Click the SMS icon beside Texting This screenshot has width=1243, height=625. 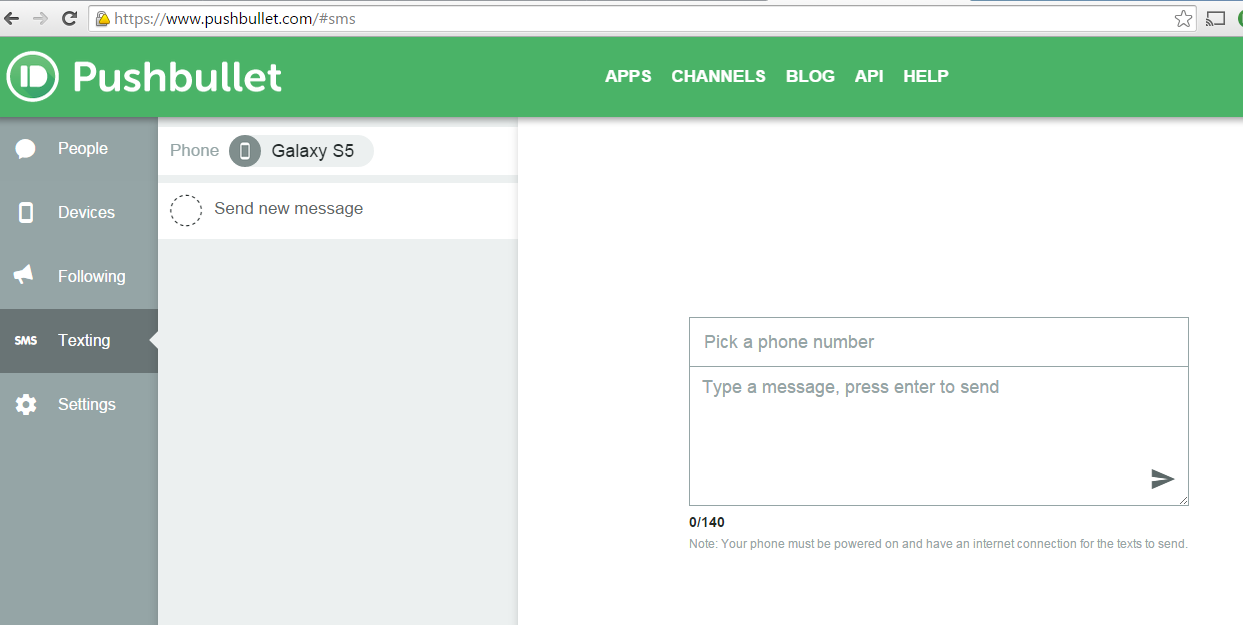[26, 341]
